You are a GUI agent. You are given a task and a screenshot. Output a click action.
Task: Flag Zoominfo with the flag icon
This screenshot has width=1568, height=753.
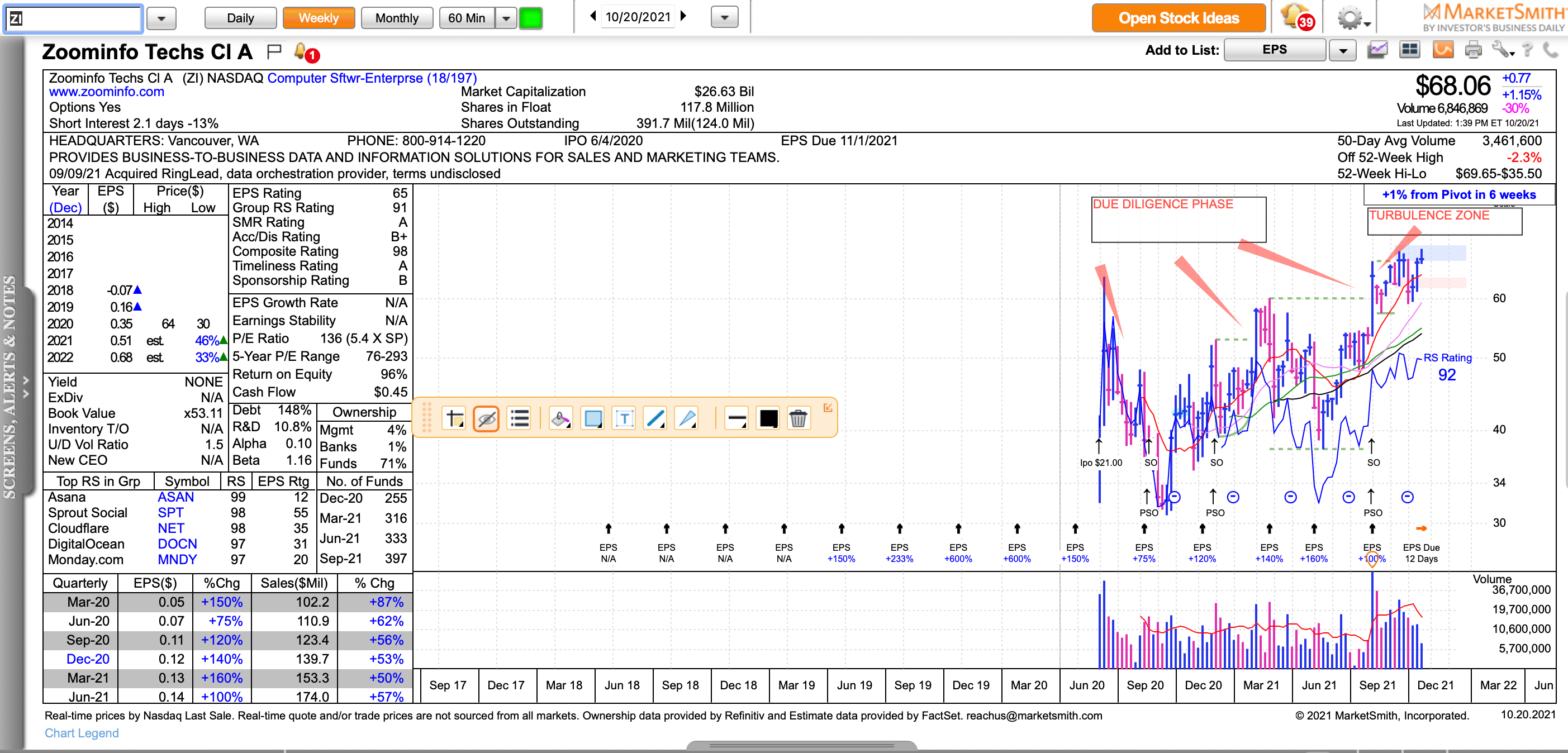(x=274, y=52)
